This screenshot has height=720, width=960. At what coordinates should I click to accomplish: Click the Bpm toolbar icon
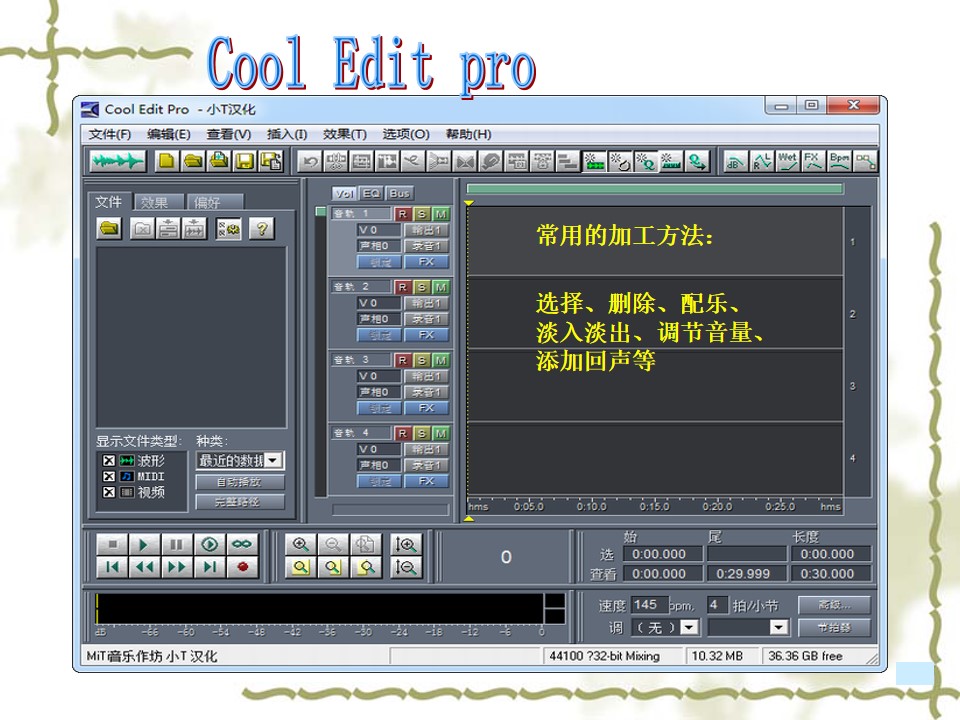tap(839, 162)
